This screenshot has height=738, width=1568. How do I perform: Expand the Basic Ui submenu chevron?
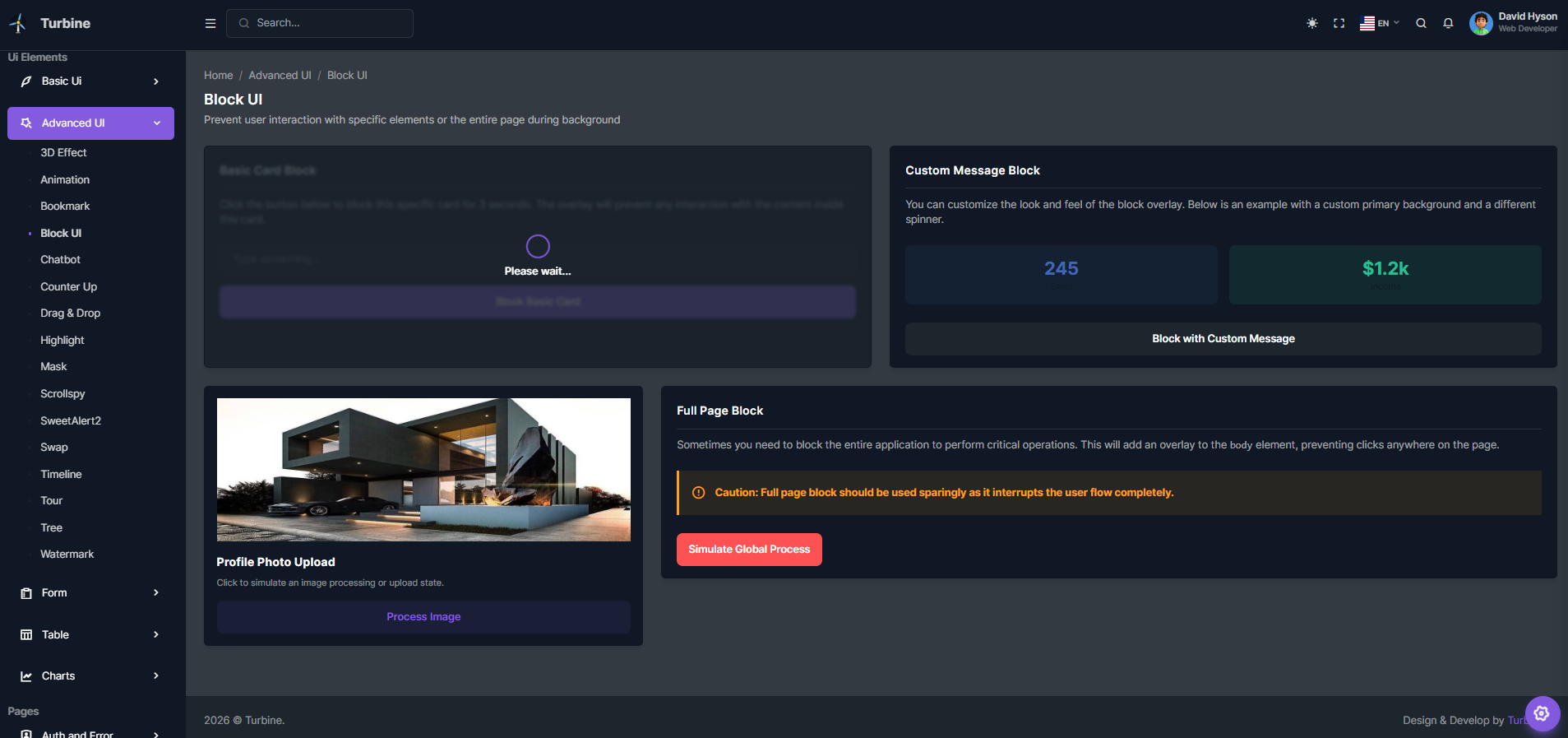pos(156,81)
